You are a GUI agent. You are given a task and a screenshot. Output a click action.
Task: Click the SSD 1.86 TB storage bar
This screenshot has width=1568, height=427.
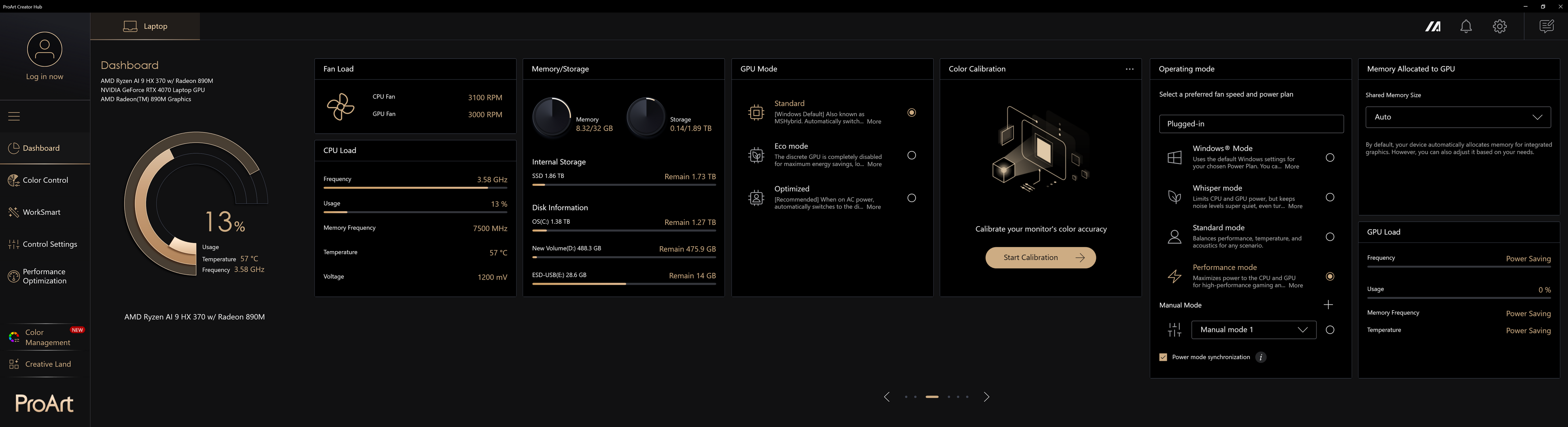pos(624,185)
